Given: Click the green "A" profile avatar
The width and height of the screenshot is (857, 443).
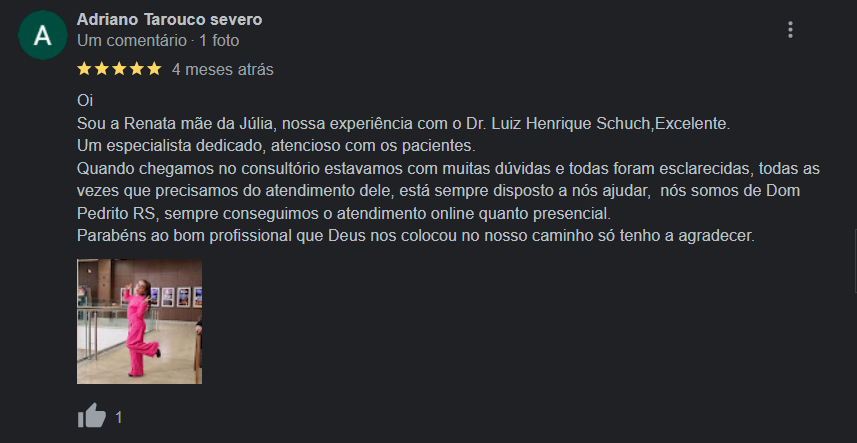Looking at the screenshot, I should pos(42,36).
